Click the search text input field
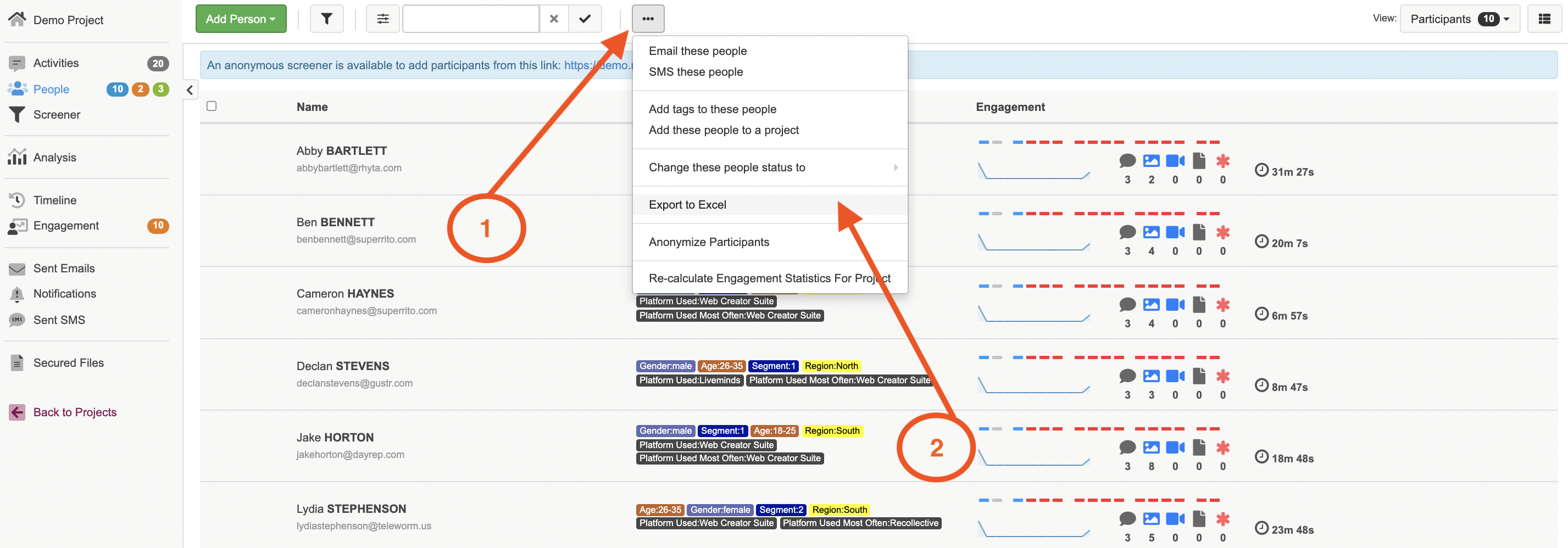 (470, 19)
